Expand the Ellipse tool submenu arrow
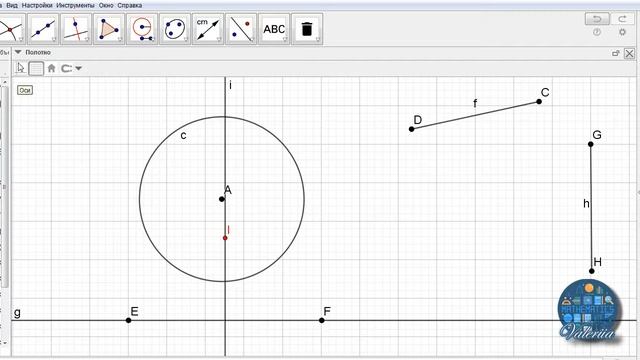The image size is (640, 360). [187, 39]
